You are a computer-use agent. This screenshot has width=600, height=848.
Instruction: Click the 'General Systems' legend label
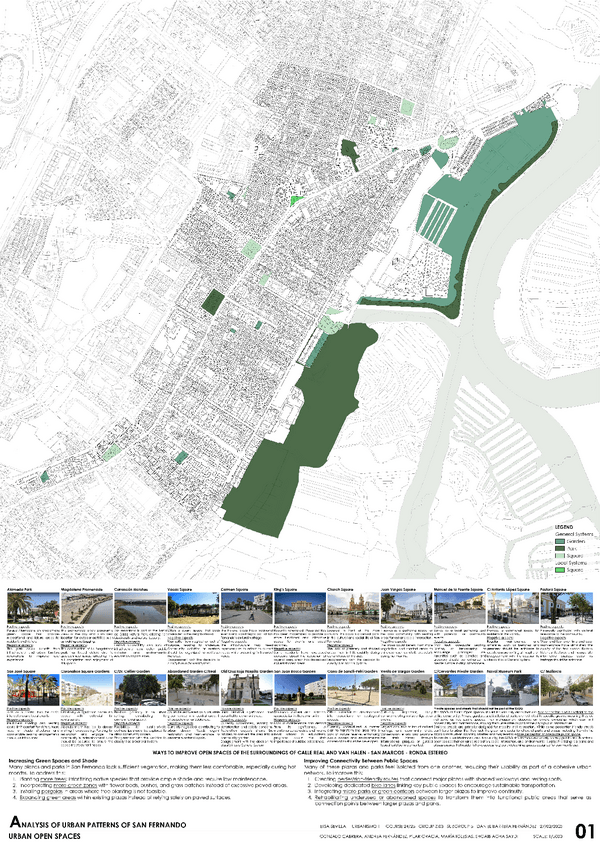pos(574,534)
